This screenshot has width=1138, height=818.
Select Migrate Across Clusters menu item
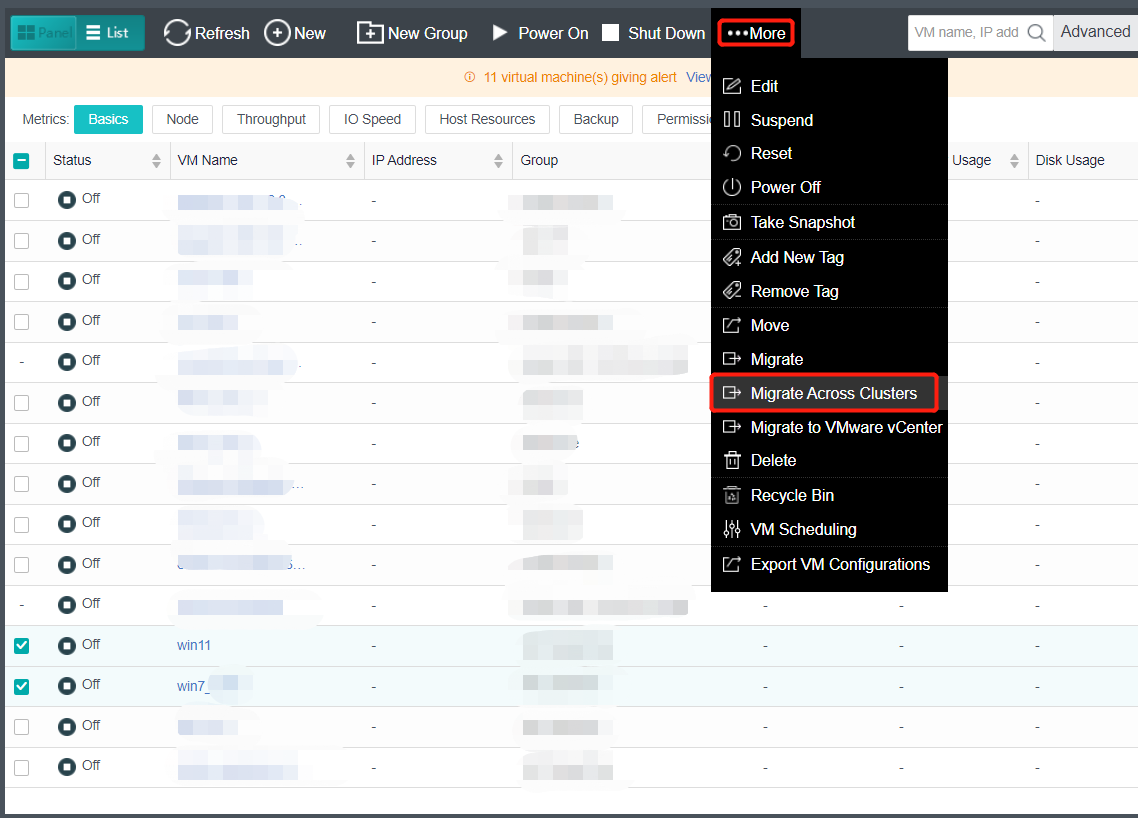832,393
